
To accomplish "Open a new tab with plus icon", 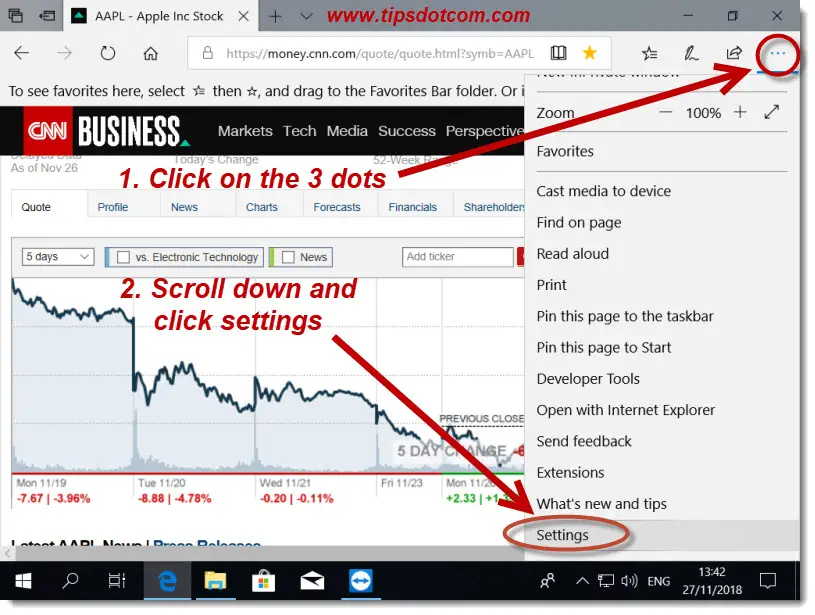I will pyautogui.click(x=275, y=17).
